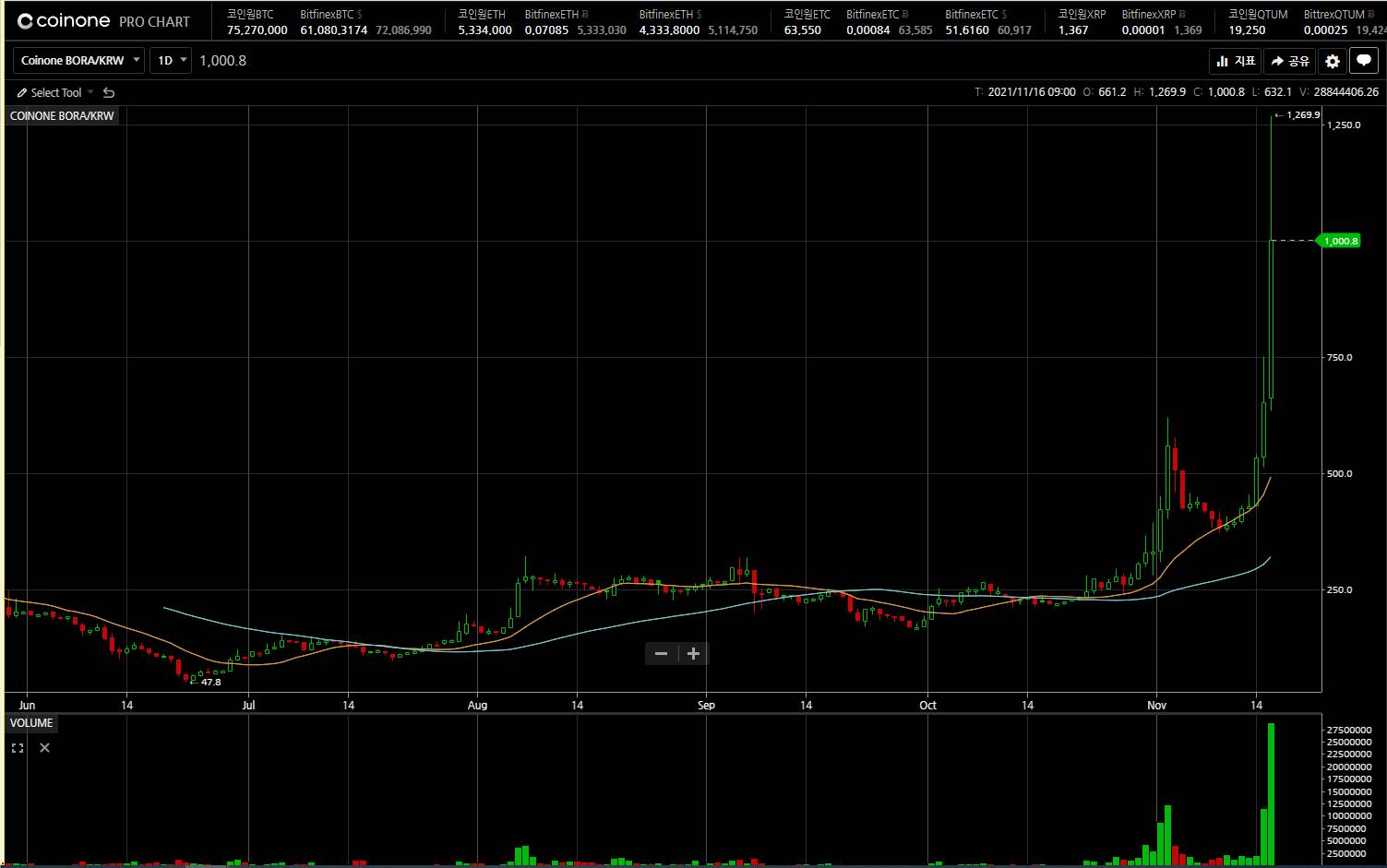
Task: Select 코인원ETH ticker
Action: (x=484, y=22)
